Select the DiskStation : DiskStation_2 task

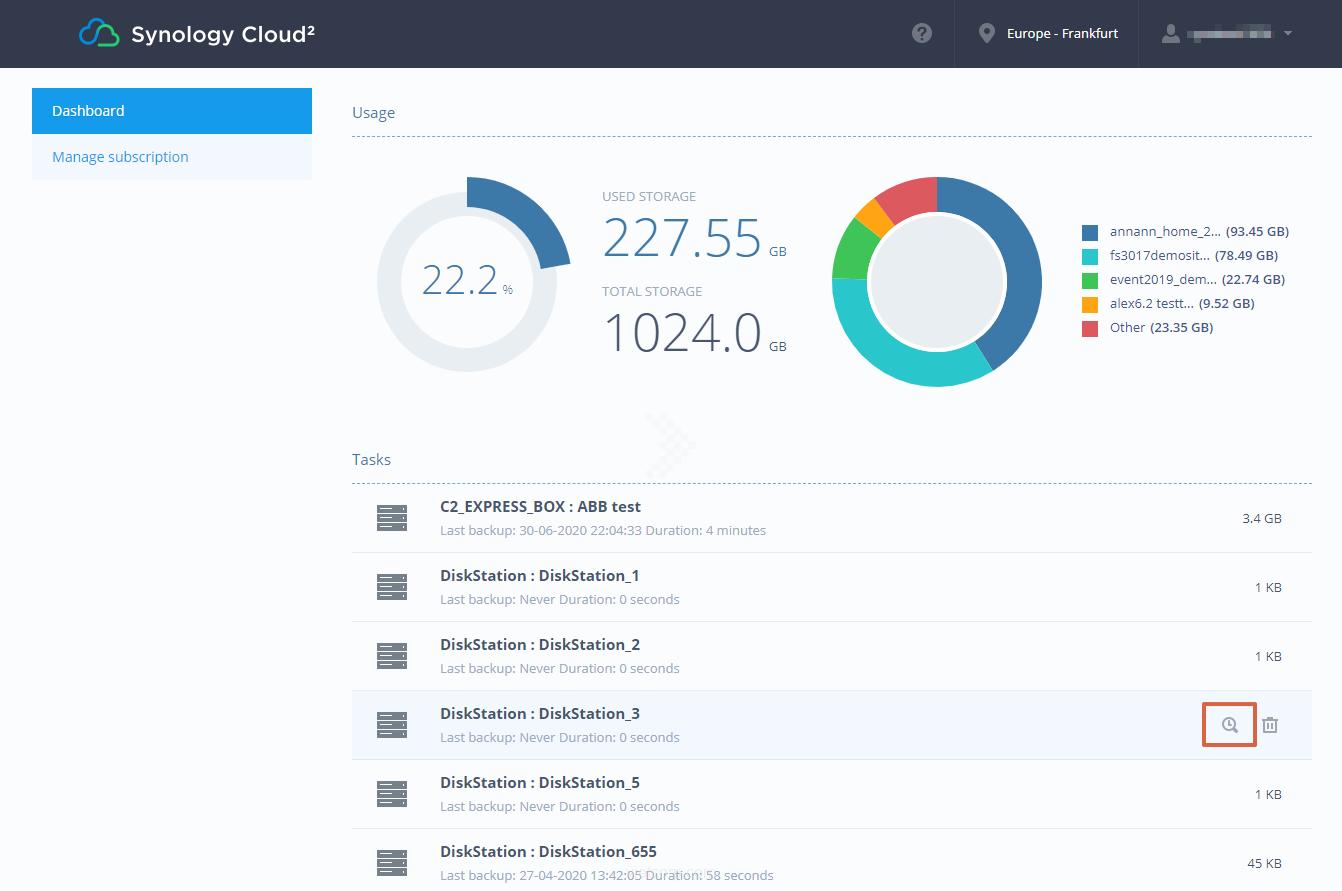540,645
